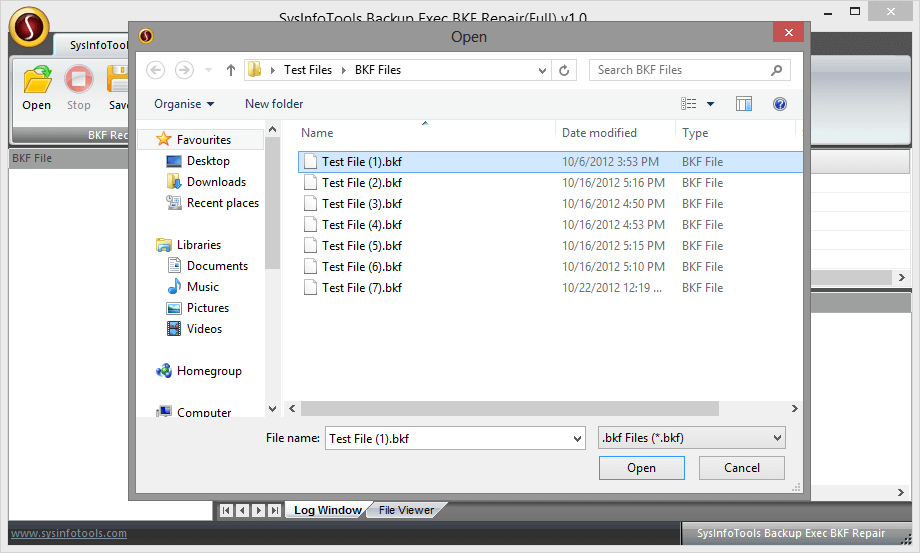Change view with the view layout icon

(x=689, y=104)
